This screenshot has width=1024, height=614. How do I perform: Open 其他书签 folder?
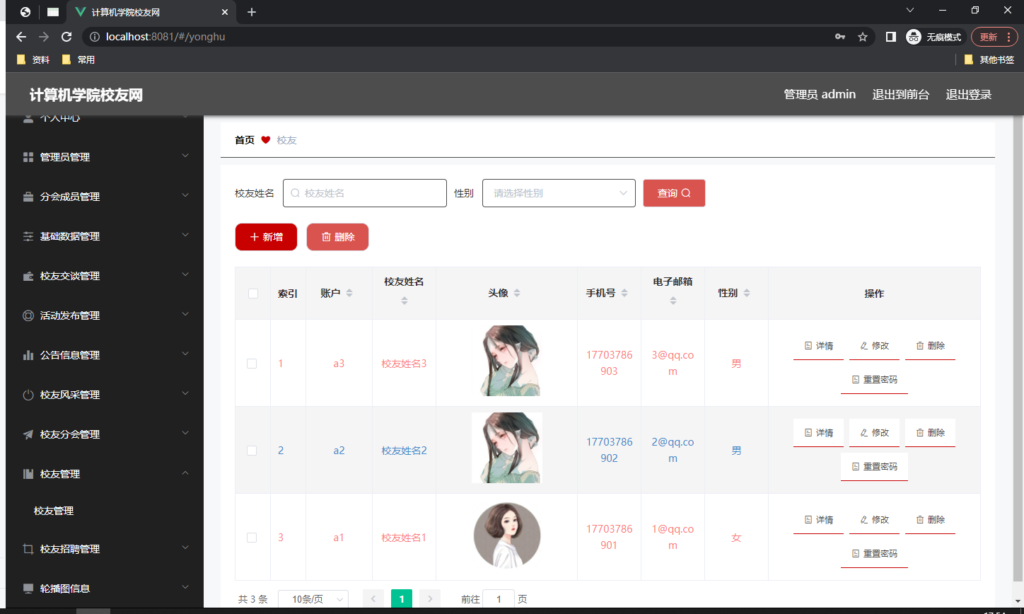click(989, 59)
